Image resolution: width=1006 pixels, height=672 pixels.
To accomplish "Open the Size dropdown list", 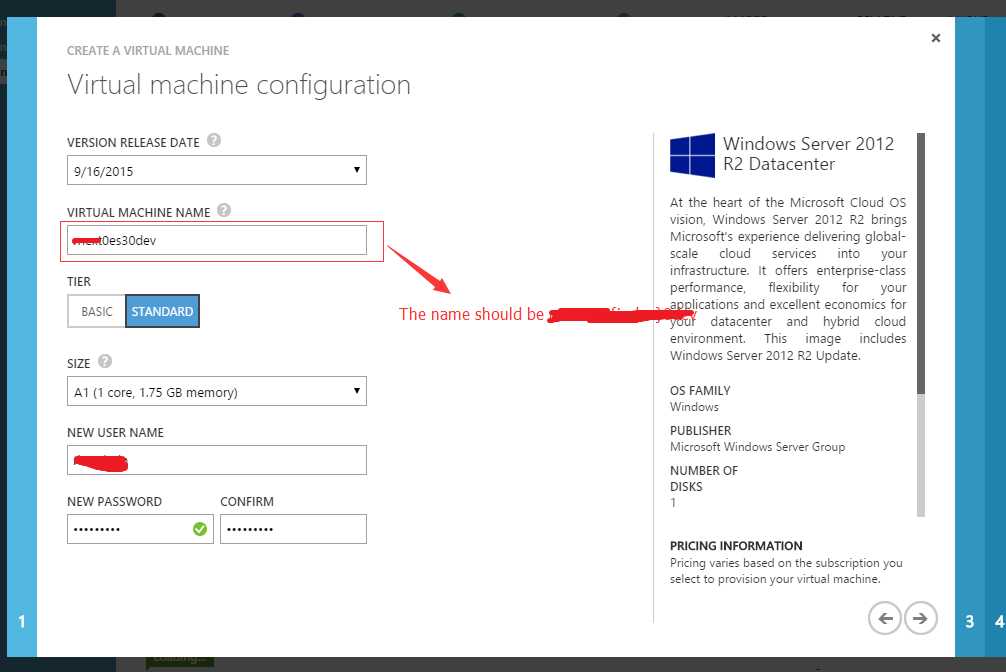I will (x=217, y=391).
